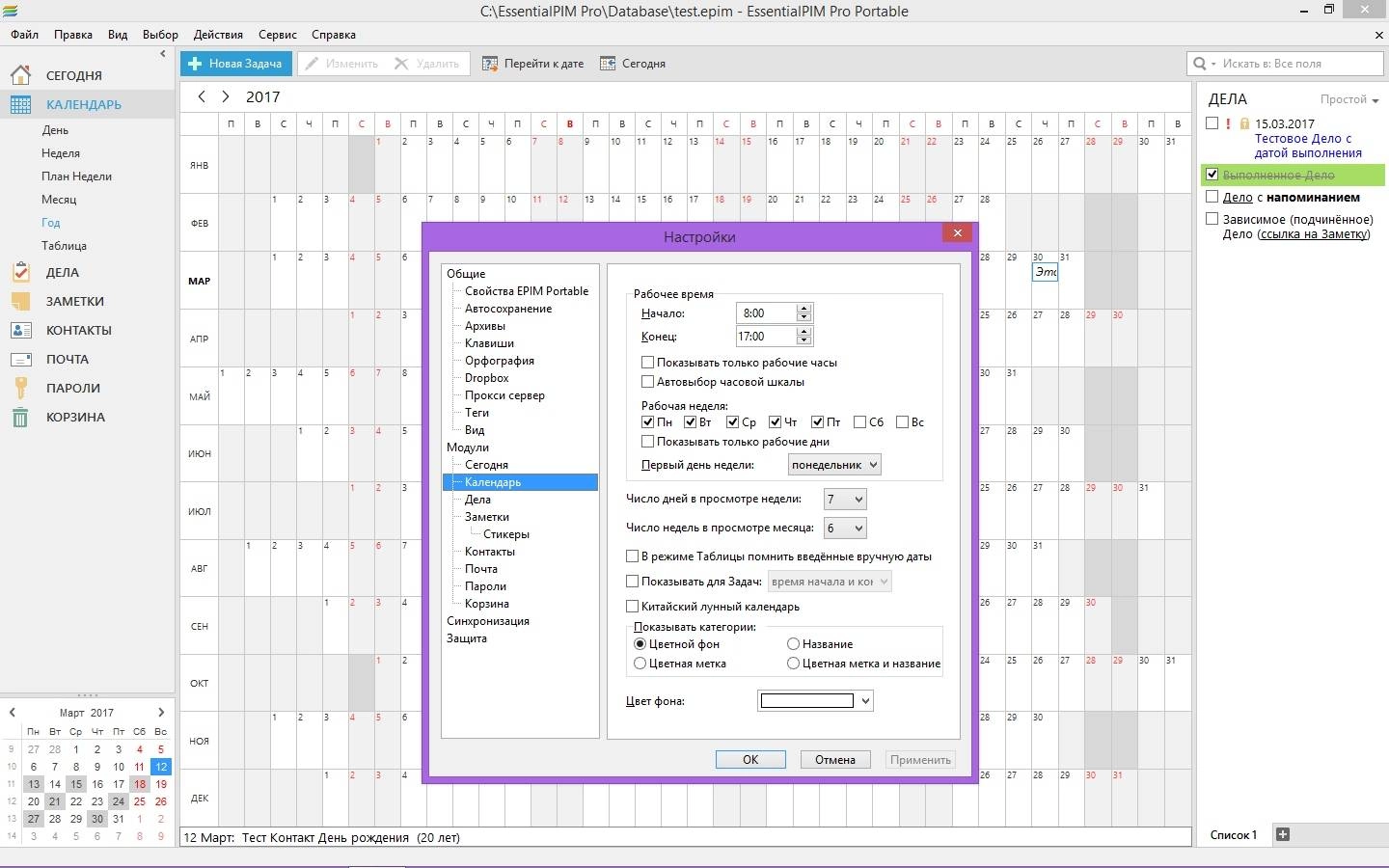
Task: Open the ссылка на Заметку link
Action: point(1314,234)
